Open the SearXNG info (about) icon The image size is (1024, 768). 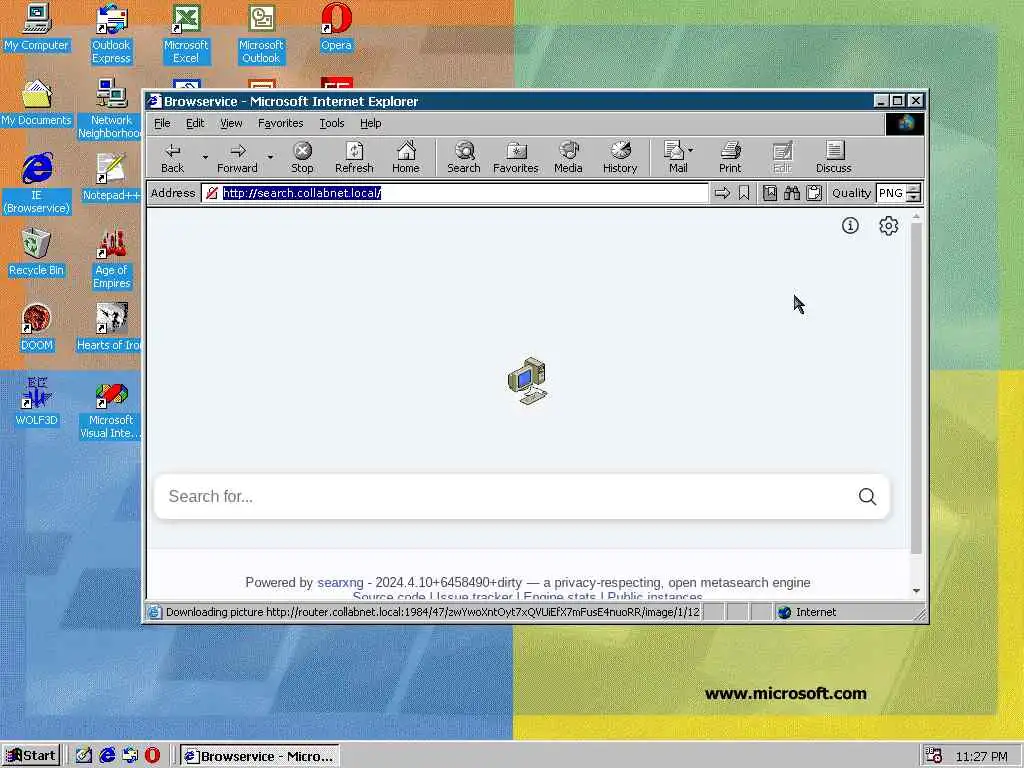click(x=850, y=225)
